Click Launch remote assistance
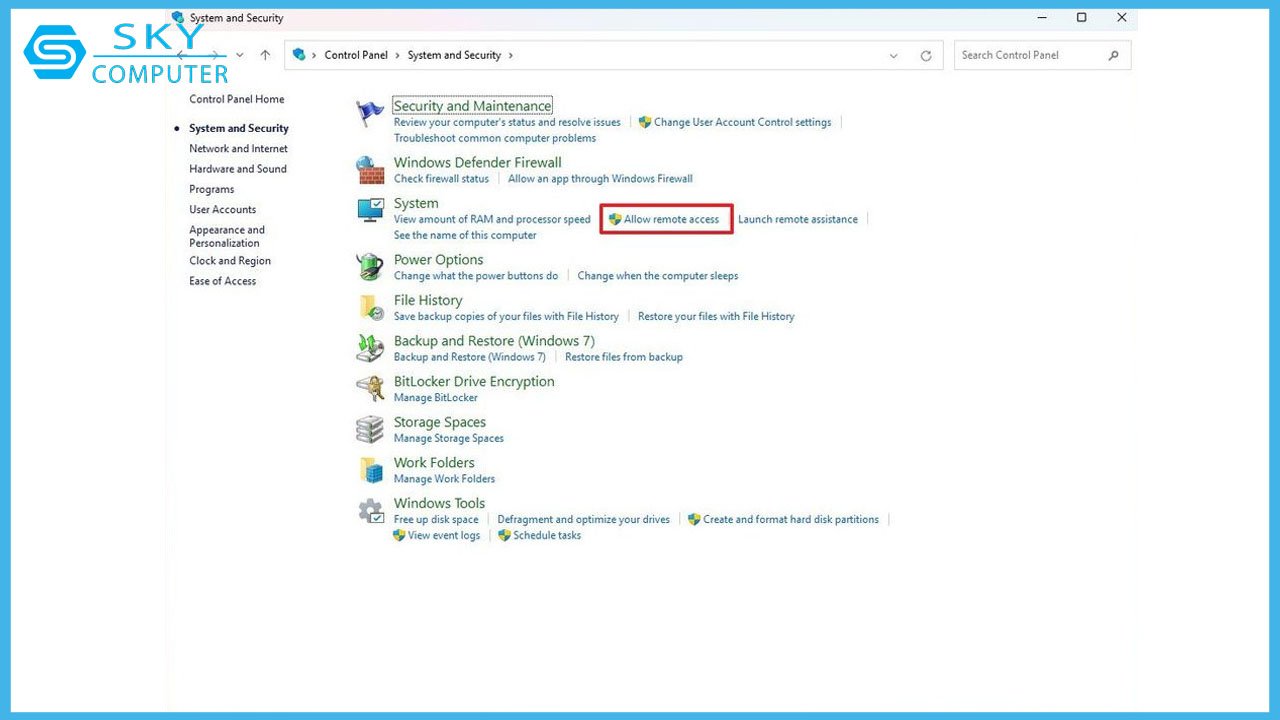This screenshot has width=1280, height=720. coord(798,219)
